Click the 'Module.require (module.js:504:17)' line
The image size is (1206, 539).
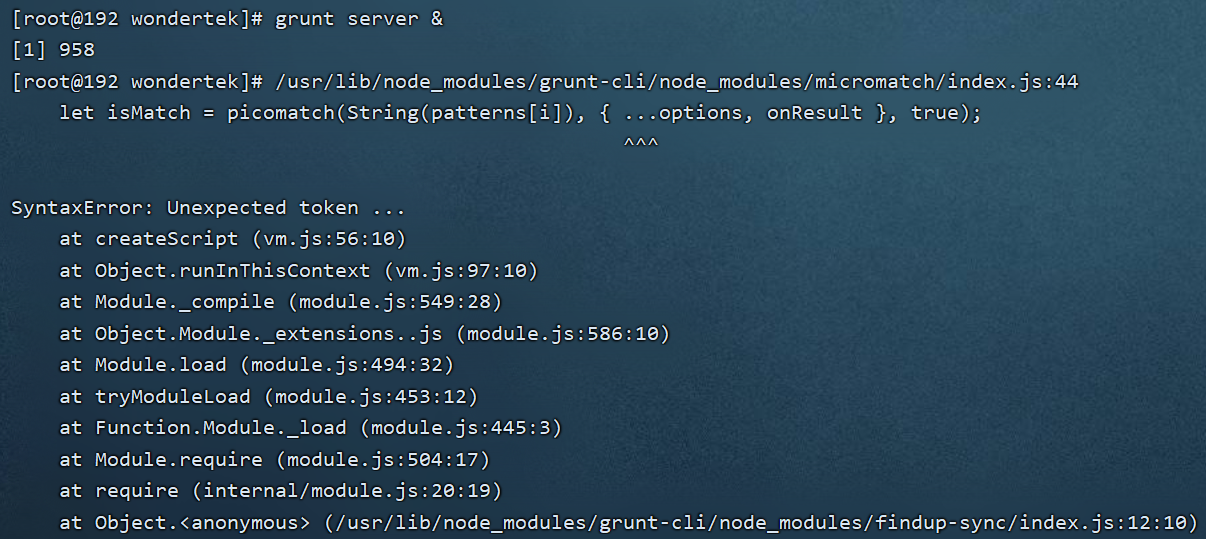click(x=275, y=460)
